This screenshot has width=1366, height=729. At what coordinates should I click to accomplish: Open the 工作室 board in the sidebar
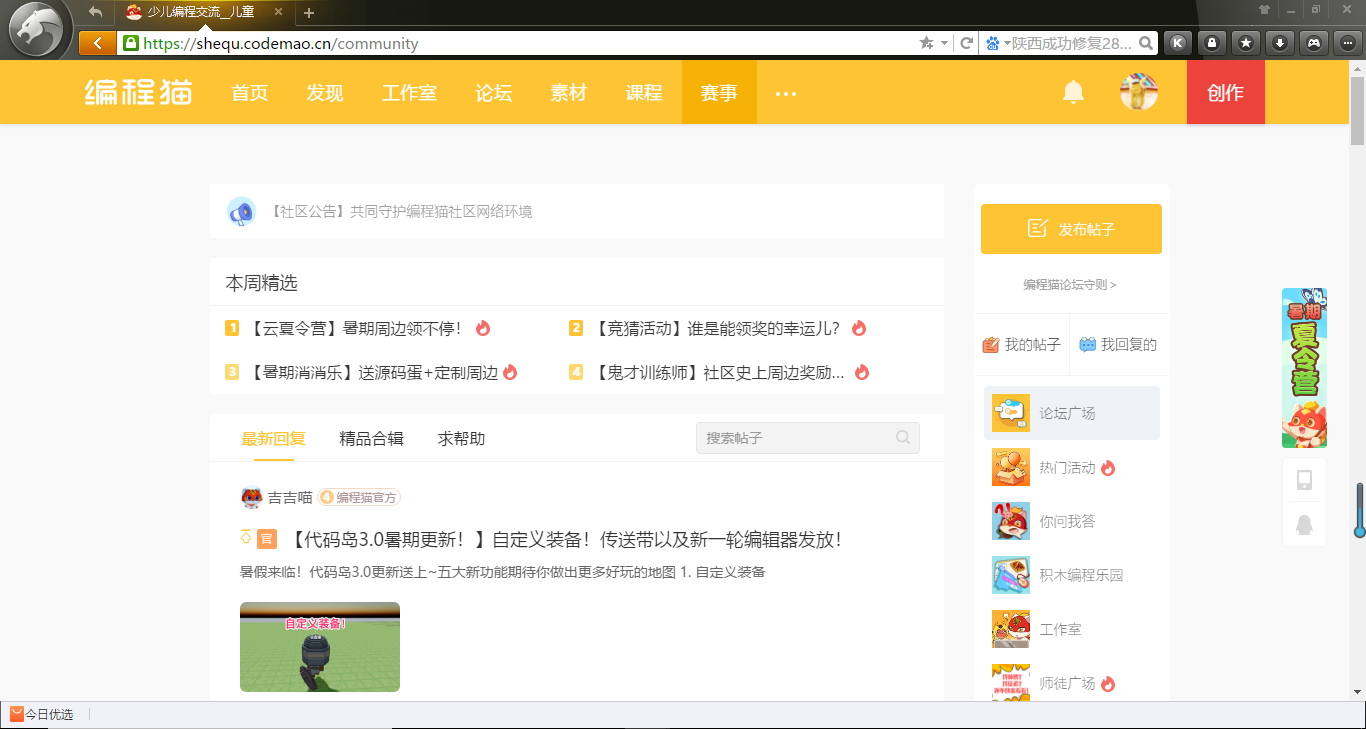point(1072,629)
